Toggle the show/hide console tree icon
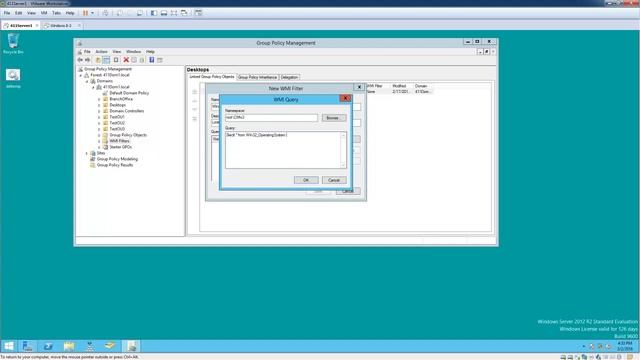The width and height of the screenshot is (640, 360). pos(106,60)
